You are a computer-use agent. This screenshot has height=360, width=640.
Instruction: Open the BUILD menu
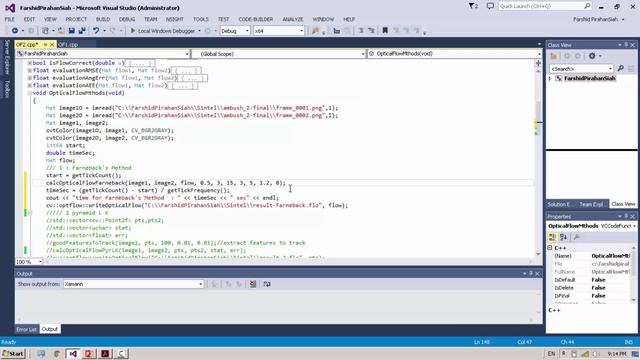point(103,19)
